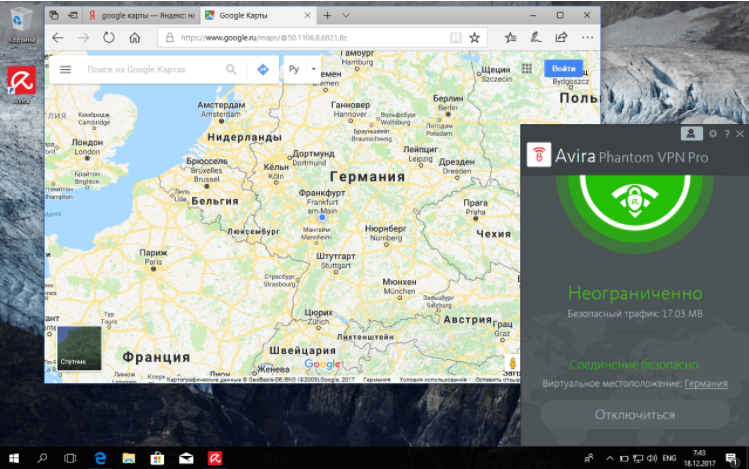749x469 pixels.
Task: Add the page to favorites with the star
Action: tap(474, 38)
